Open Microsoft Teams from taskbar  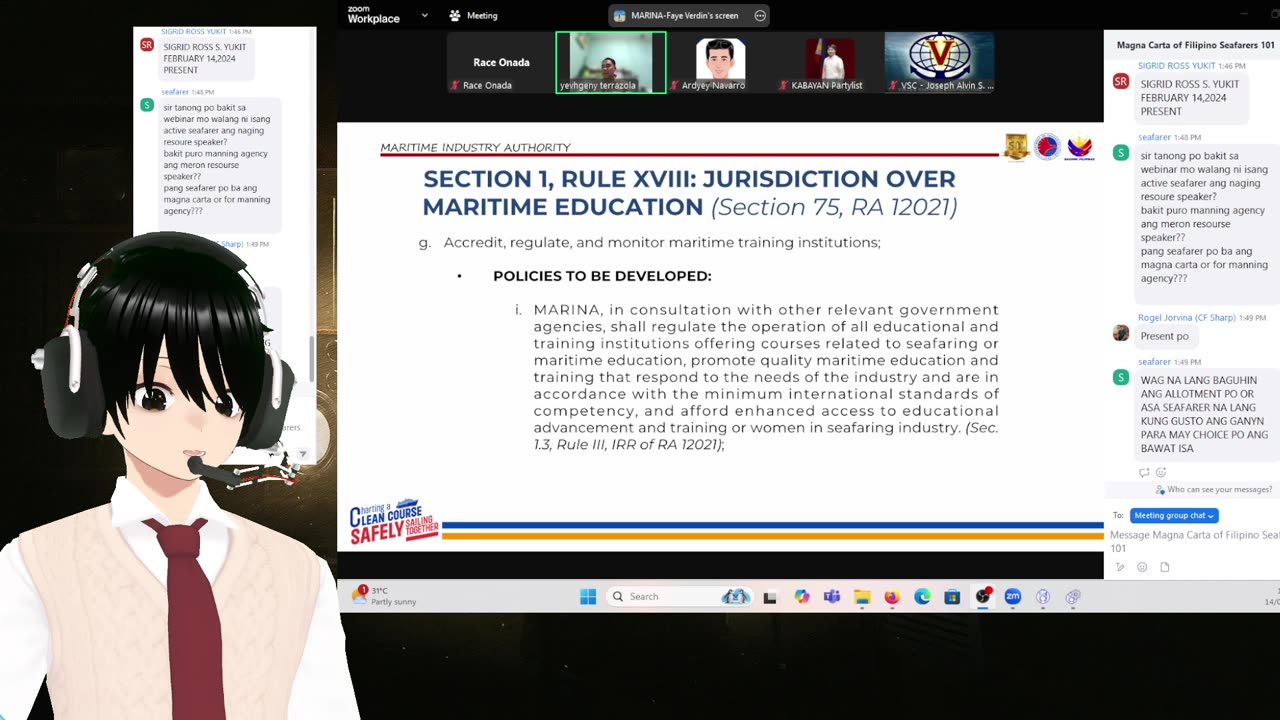(x=832, y=597)
